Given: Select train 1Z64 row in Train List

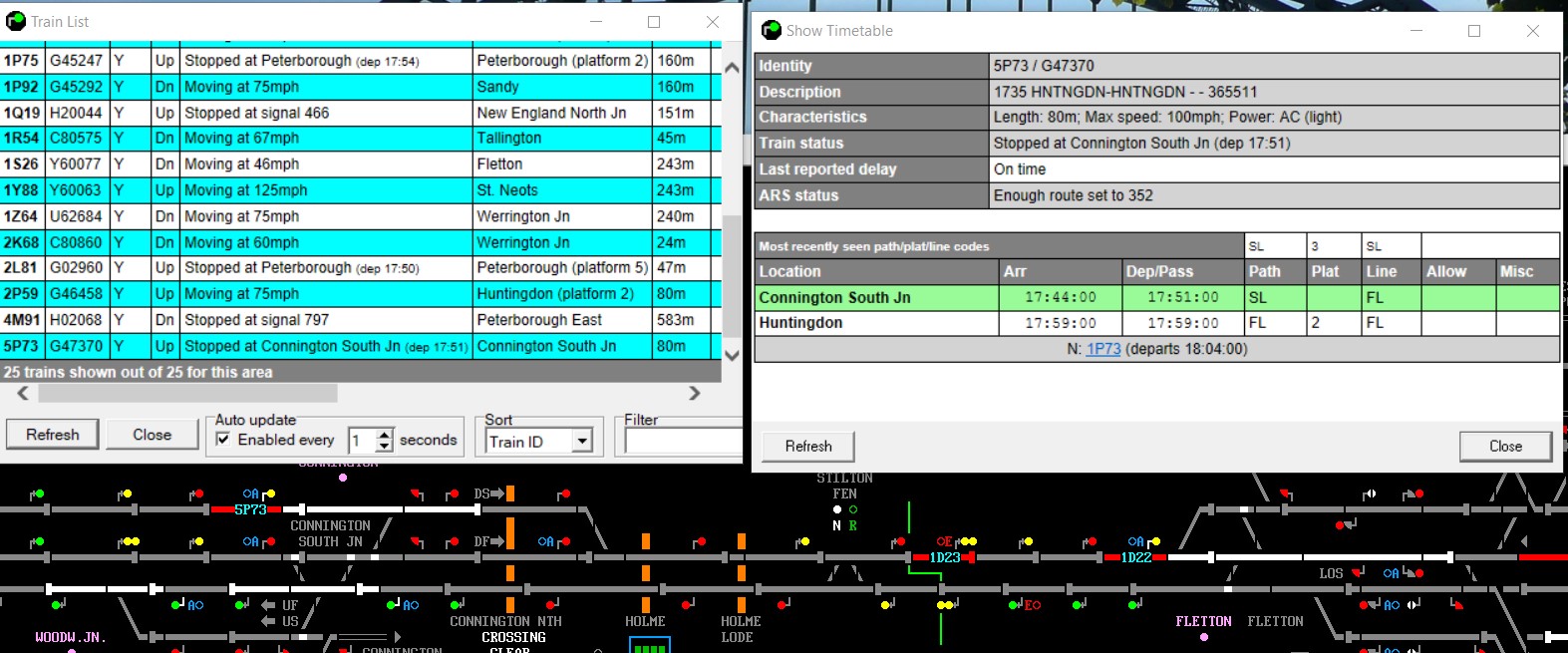Looking at the screenshot, I should coord(360,216).
